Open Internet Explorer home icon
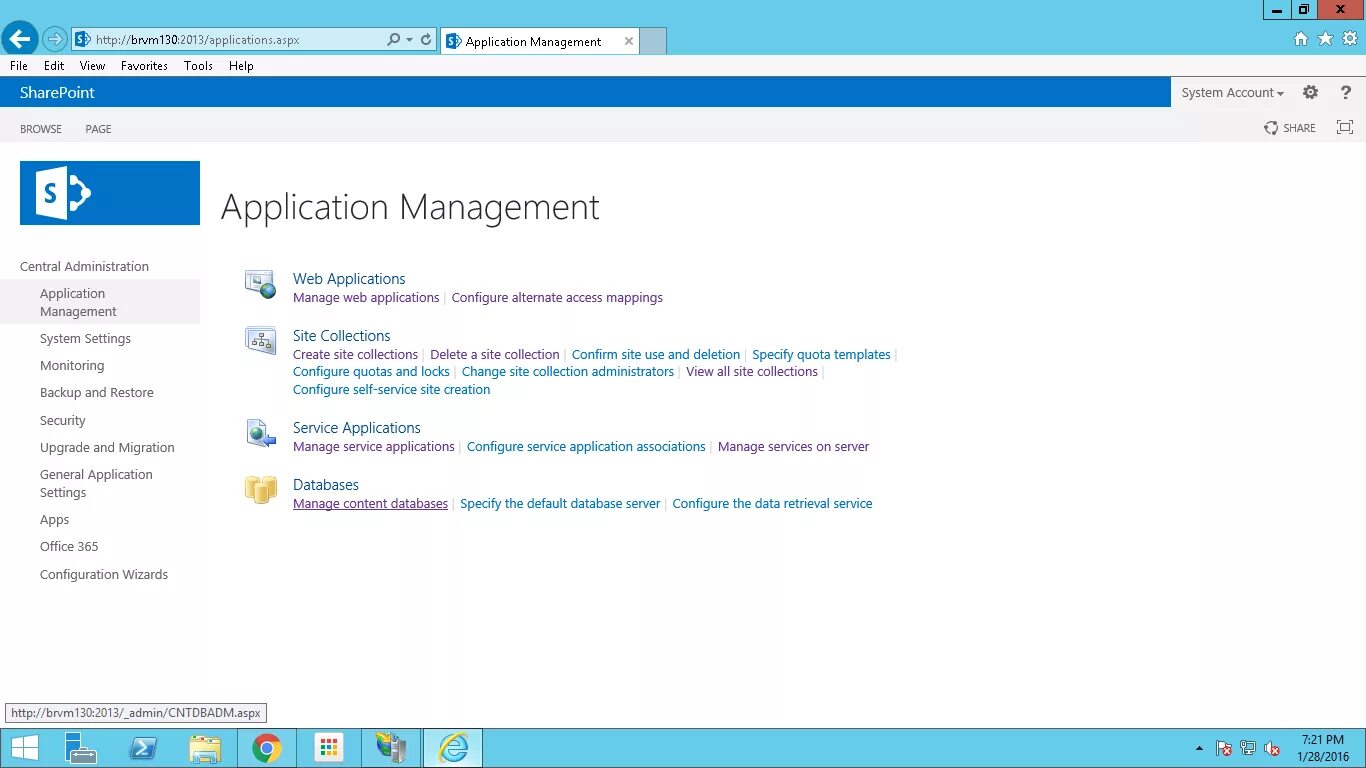The width and height of the screenshot is (1366, 768). pos(1301,39)
